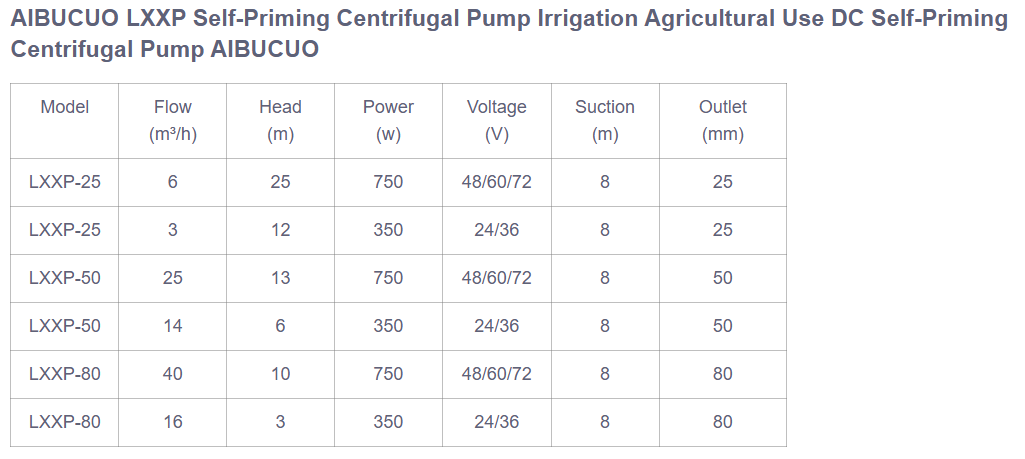This screenshot has height=459, width=1025.
Task: Click the AIBUCUO LXXP pump title heading
Action: click(508, 33)
